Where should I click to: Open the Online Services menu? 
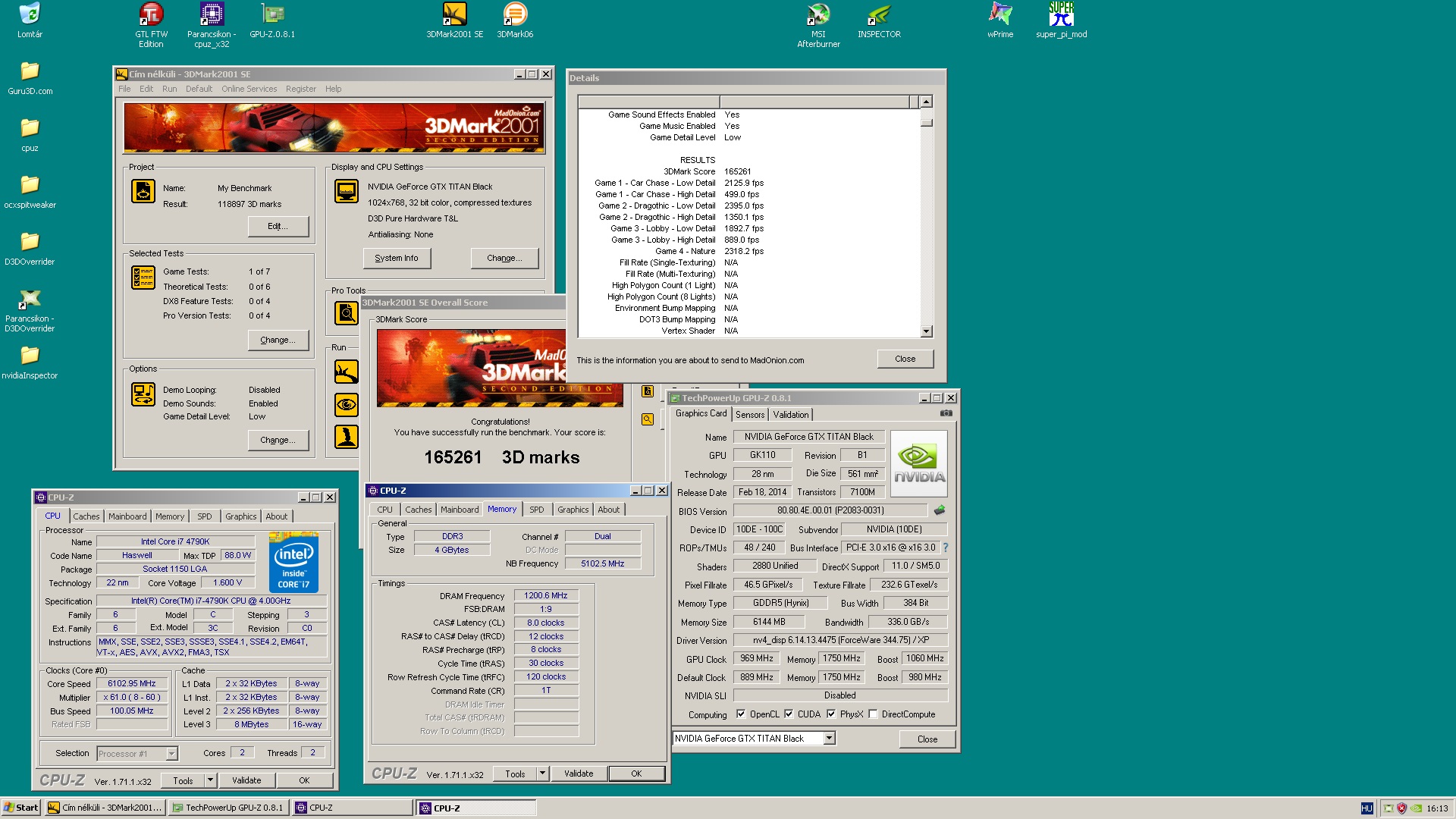pos(249,89)
